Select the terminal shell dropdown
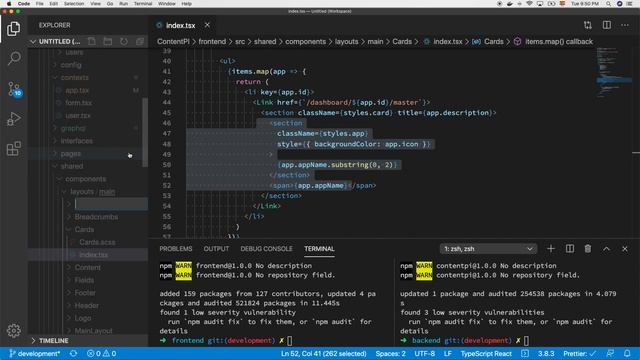This screenshot has width=640, height=360. [x=488, y=249]
